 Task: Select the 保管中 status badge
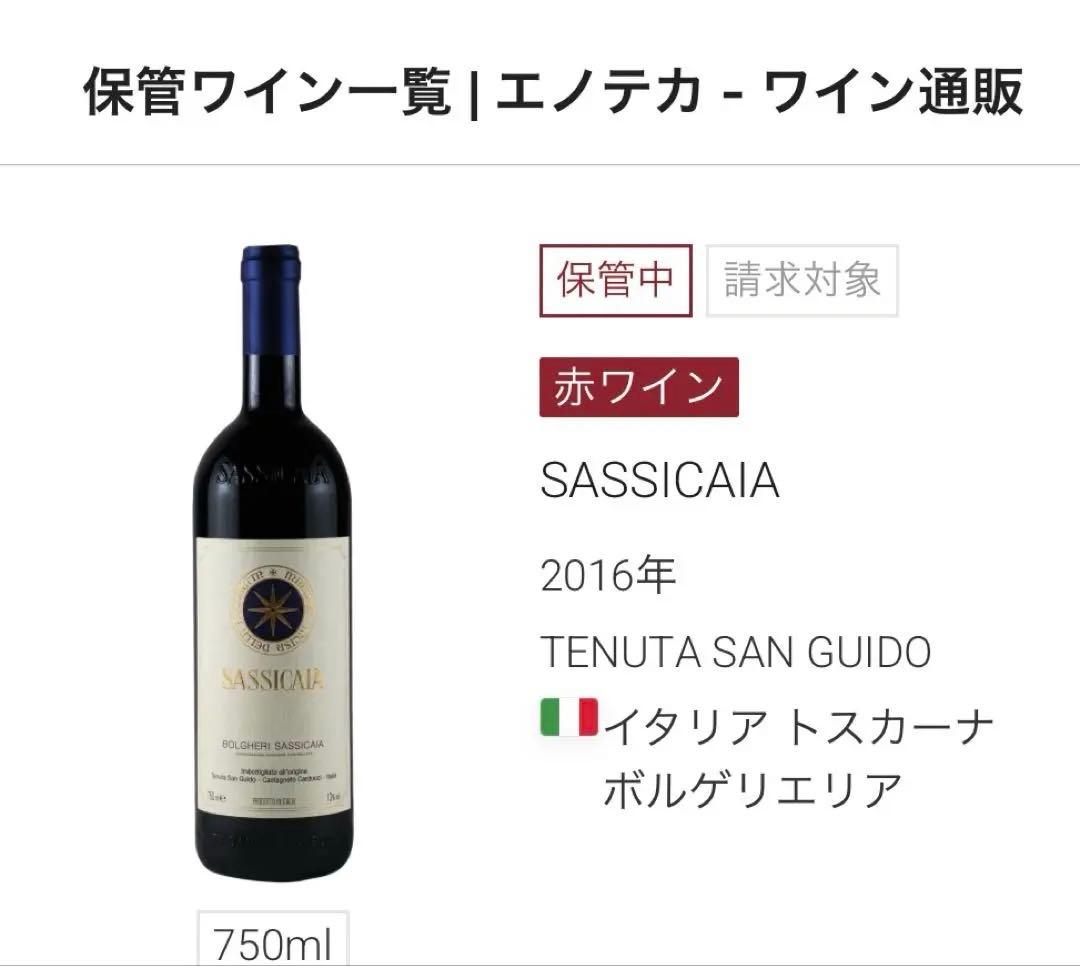(x=616, y=280)
